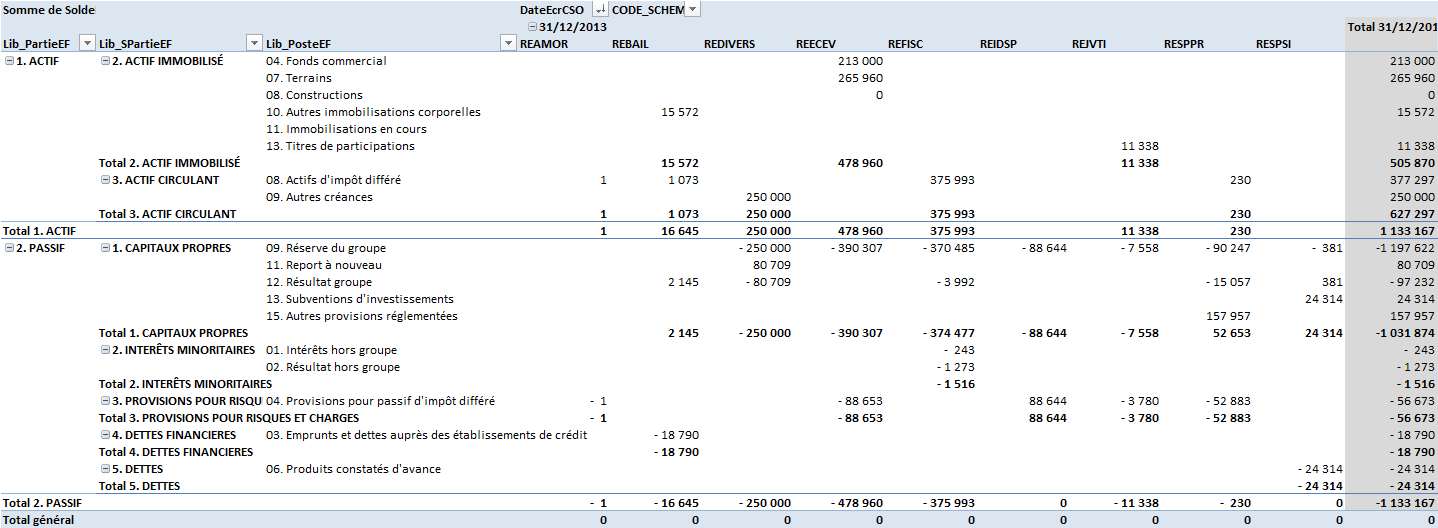Select the 52 653 subtotal cell
This screenshot has width=1438, height=528.
(1233, 333)
